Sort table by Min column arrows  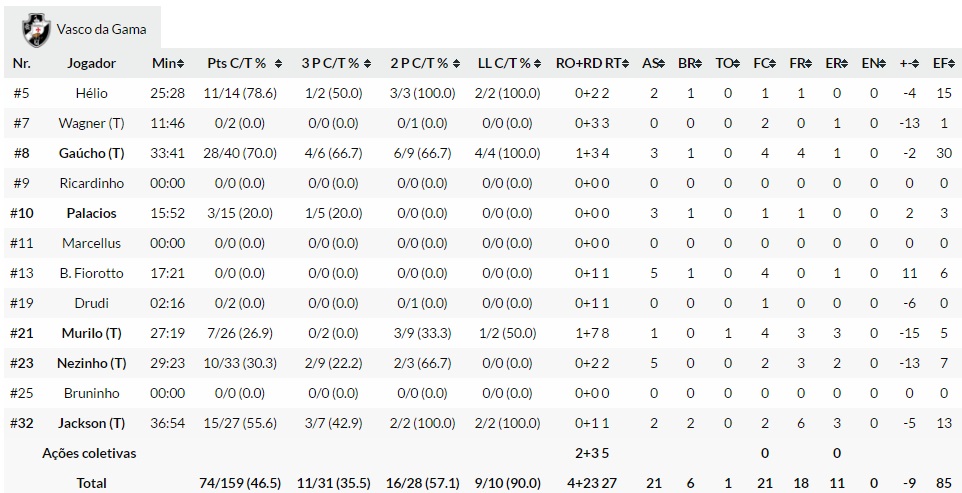[167, 63]
